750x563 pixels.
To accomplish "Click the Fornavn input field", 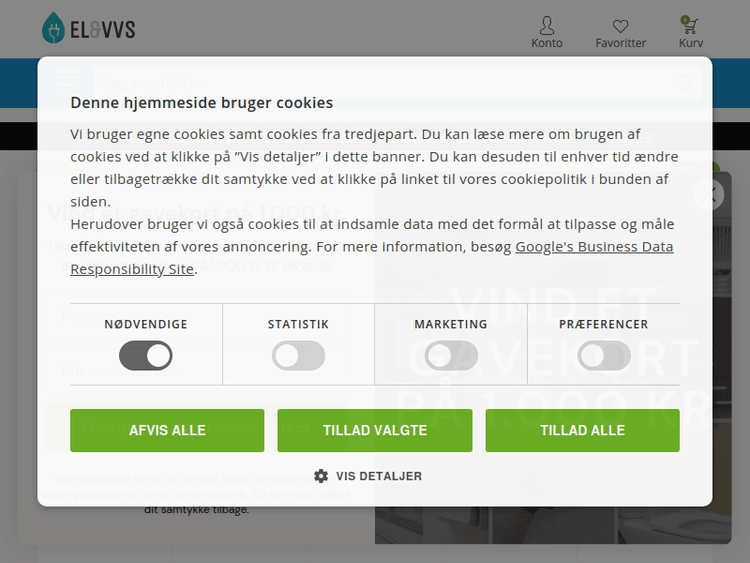I will coord(196,316).
